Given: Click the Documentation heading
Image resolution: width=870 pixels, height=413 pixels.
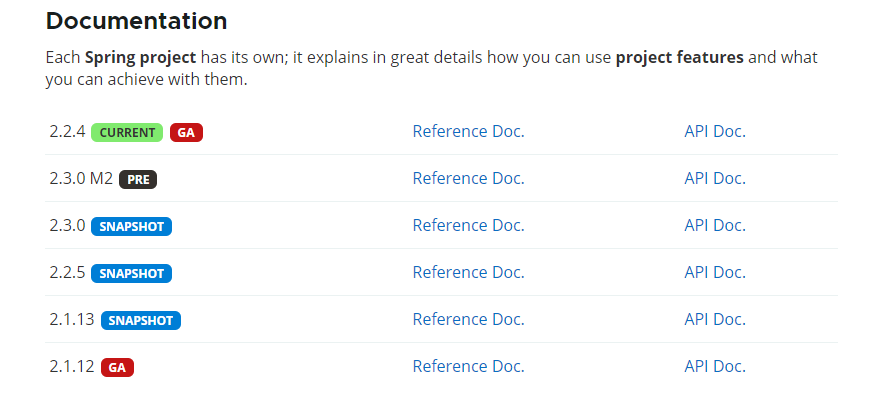Looking at the screenshot, I should tap(136, 21).
